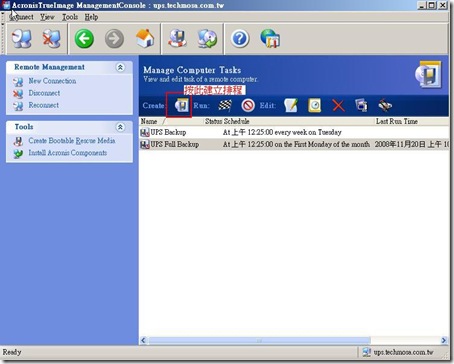
Task: Click the Create Bootable Rescue Media toolbar icon
Action: 177,39
